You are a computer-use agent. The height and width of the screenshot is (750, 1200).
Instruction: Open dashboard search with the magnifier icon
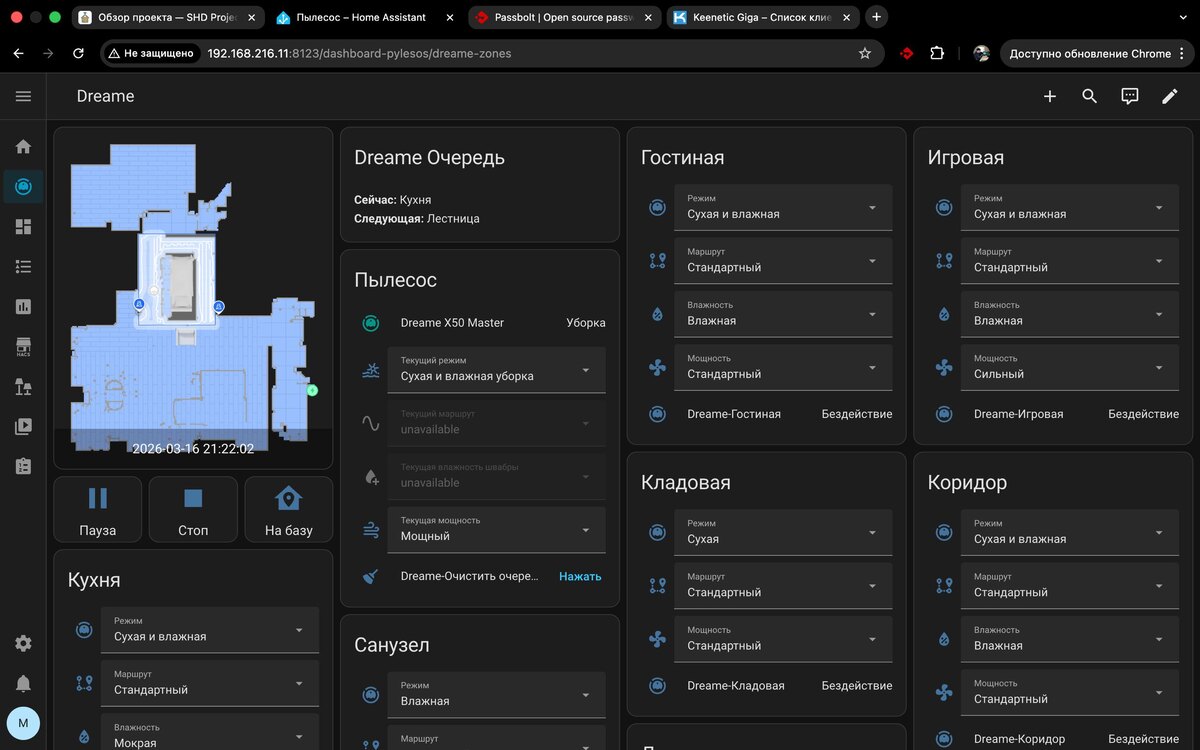[1090, 96]
